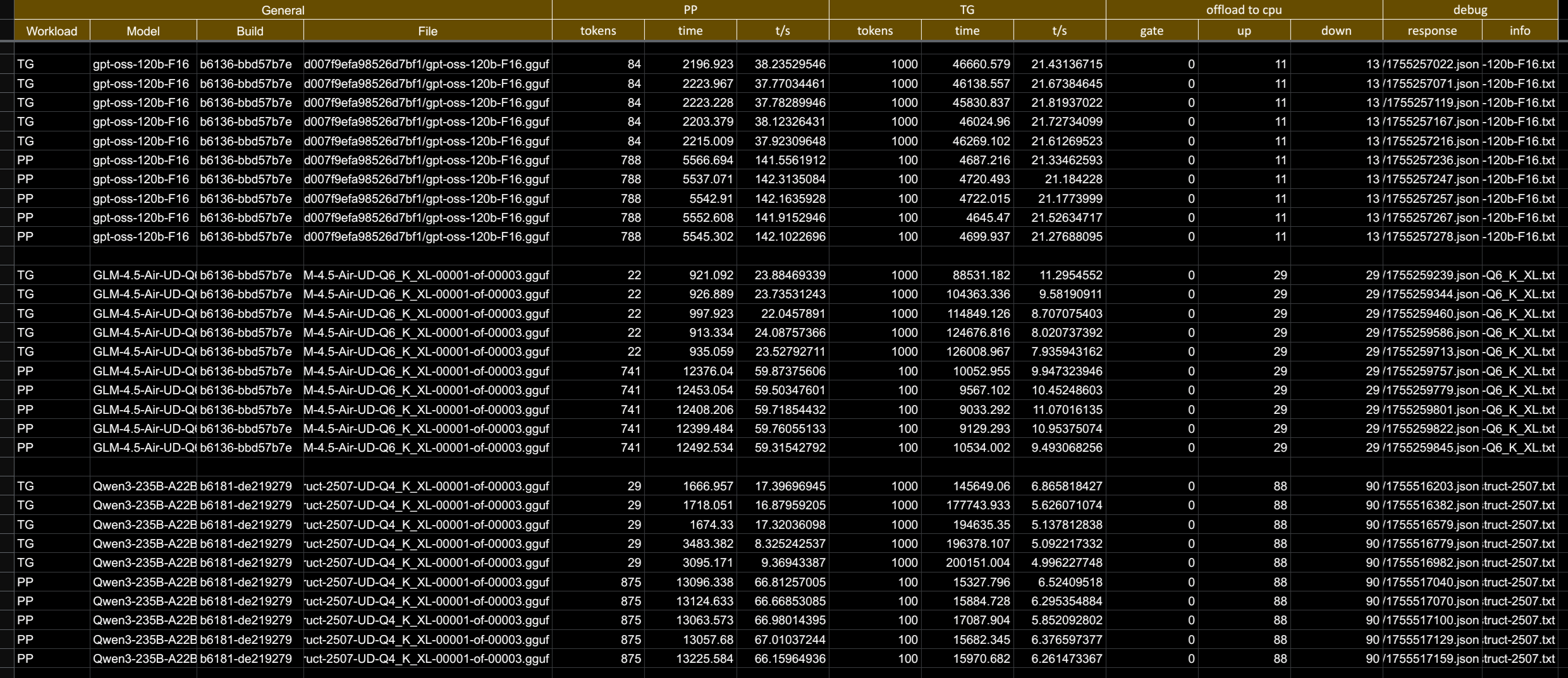Viewport: 1568px width, 678px height.
Task: Select the /1755259845.json response cell
Action: click(x=1432, y=448)
